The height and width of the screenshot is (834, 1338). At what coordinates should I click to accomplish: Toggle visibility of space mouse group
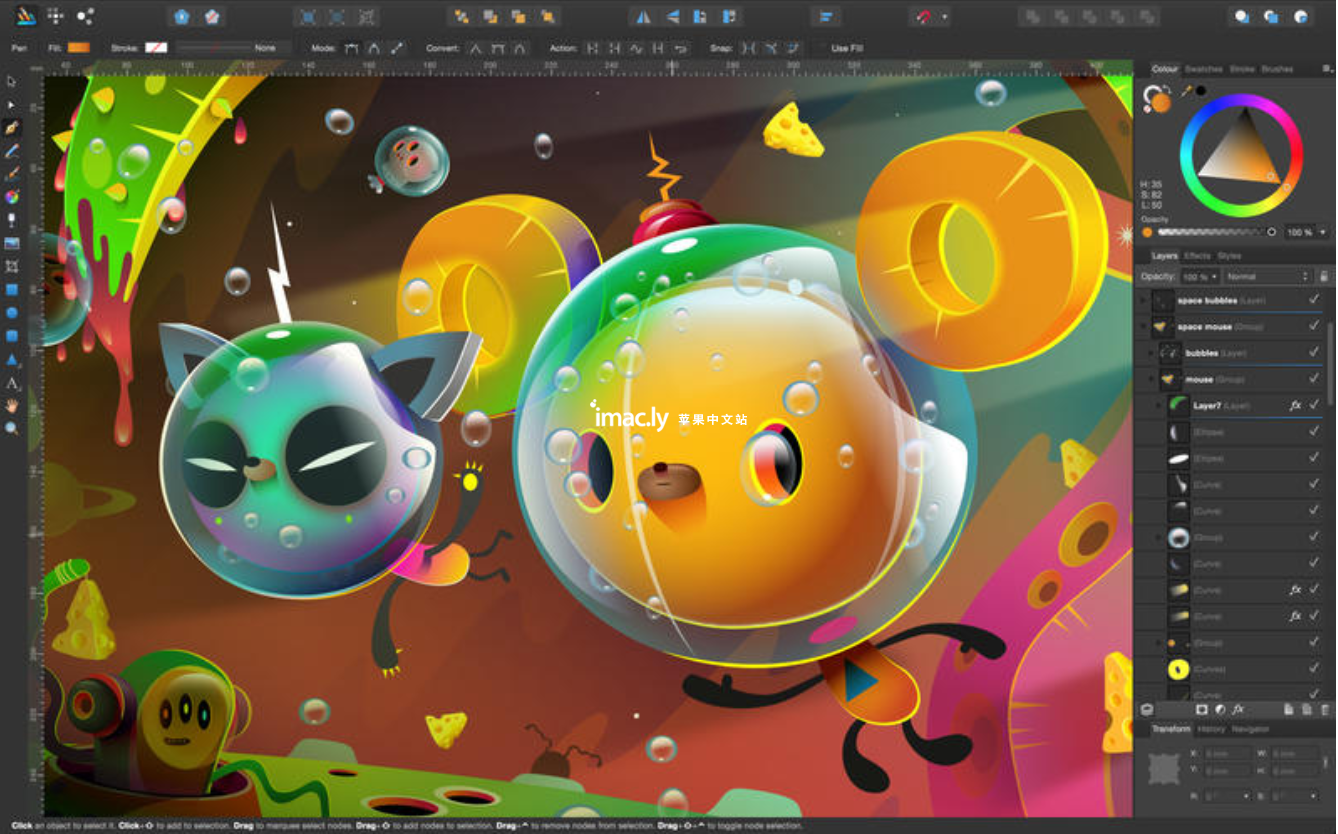point(1314,326)
